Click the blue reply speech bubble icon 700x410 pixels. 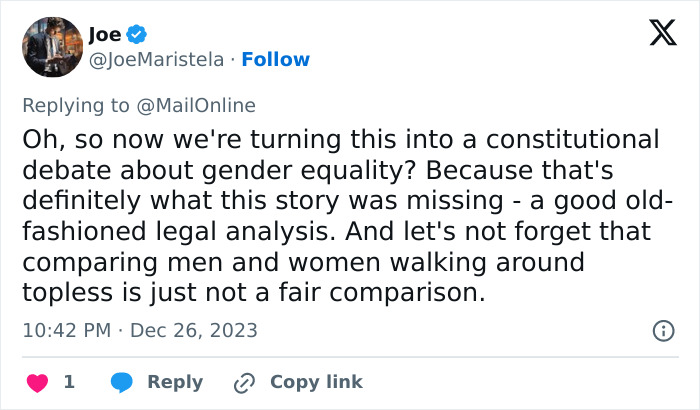121,382
